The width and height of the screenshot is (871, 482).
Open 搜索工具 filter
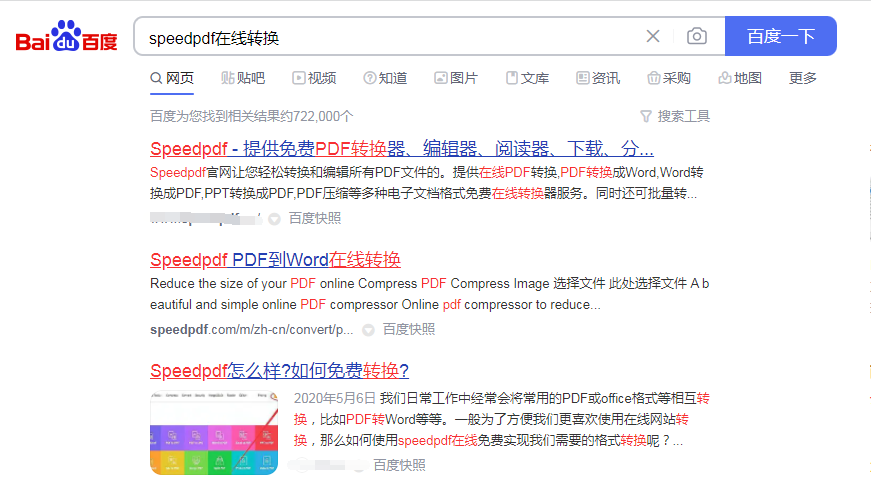point(675,116)
